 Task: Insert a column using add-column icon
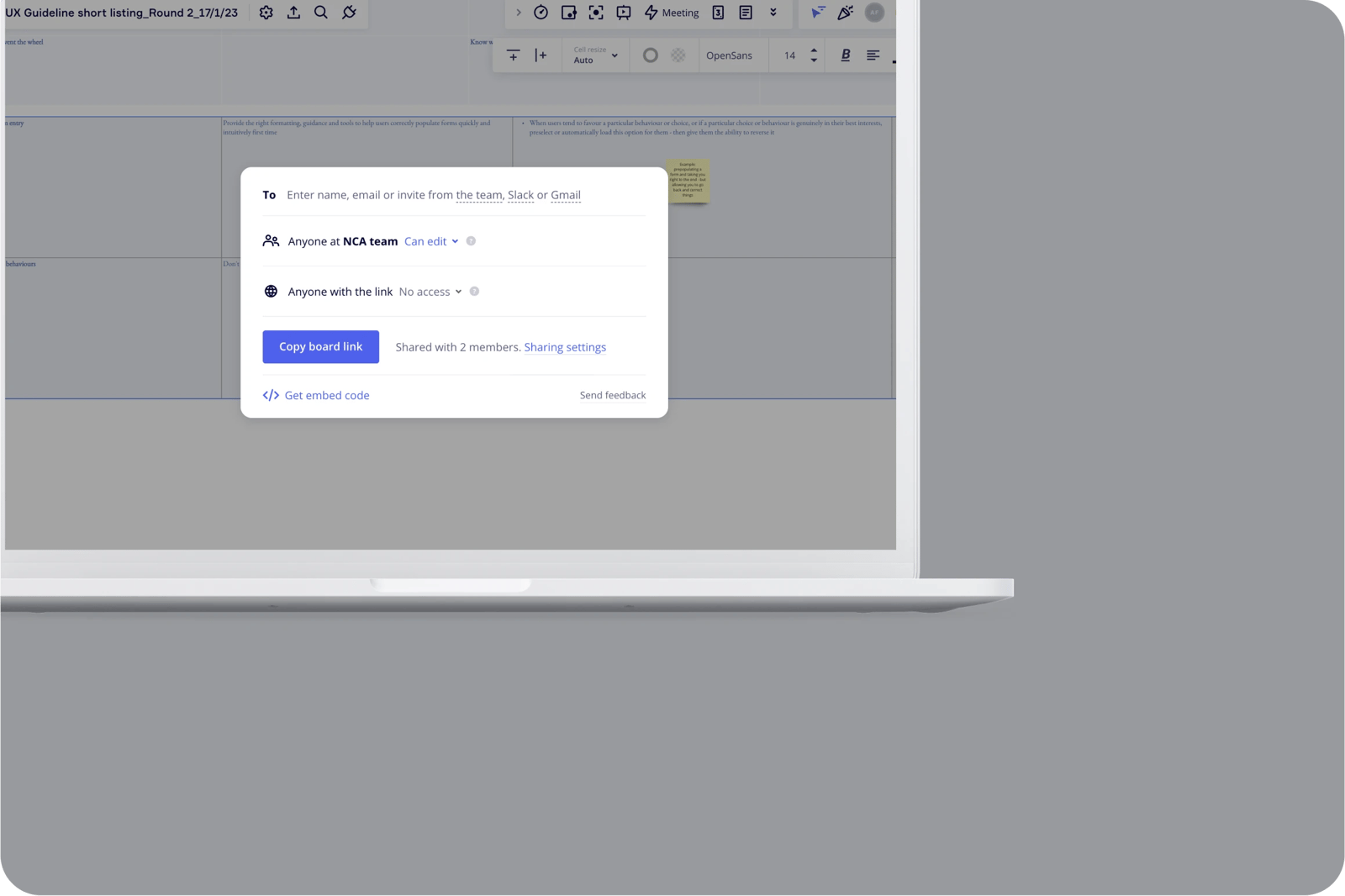[x=541, y=55]
